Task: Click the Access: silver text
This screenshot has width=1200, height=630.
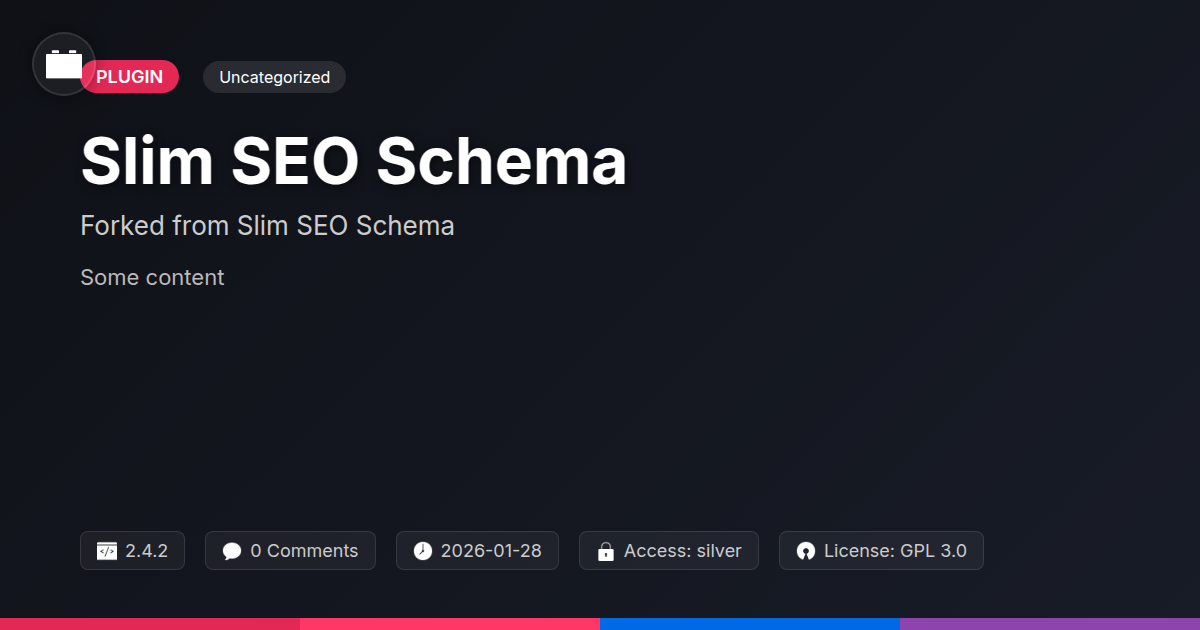Action: 682,551
